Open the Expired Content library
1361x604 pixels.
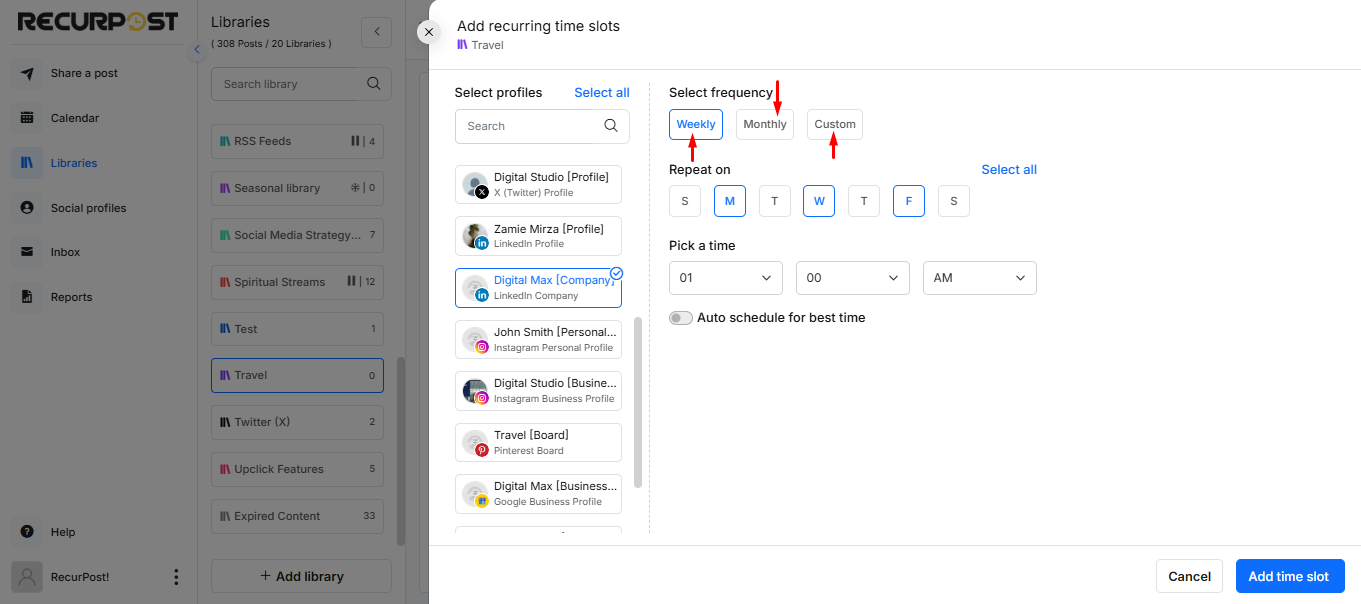pyautogui.click(x=297, y=516)
